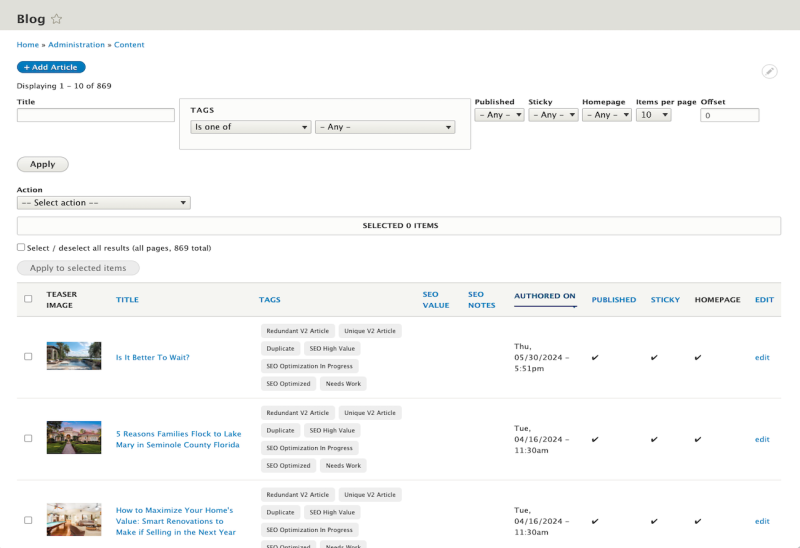Open the Items per page dropdown
Viewport: 800px width, 548px height.
[654, 115]
